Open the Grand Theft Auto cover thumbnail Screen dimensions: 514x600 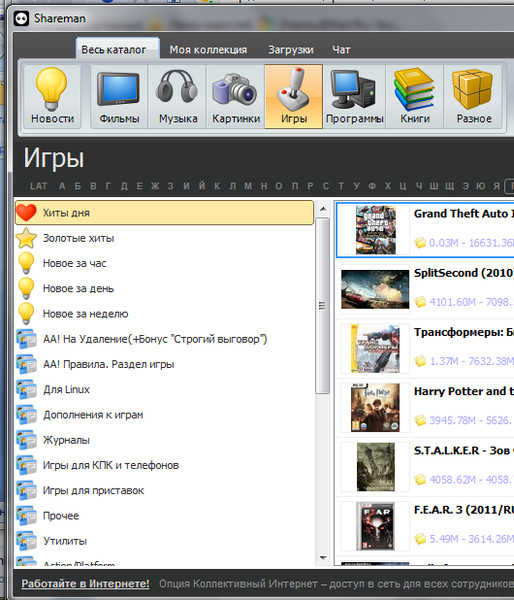375,230
